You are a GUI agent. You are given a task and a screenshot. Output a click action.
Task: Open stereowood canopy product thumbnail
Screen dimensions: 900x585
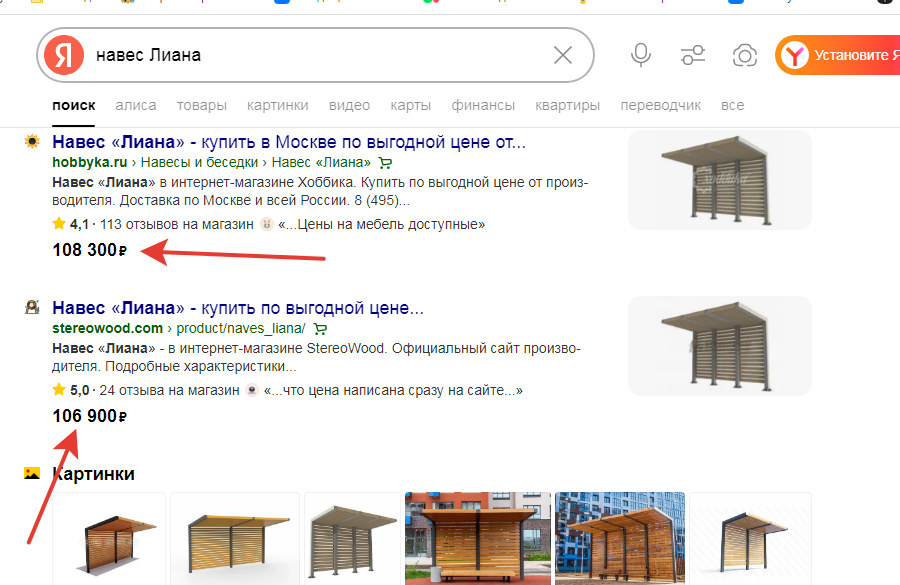tap(720, 346)
